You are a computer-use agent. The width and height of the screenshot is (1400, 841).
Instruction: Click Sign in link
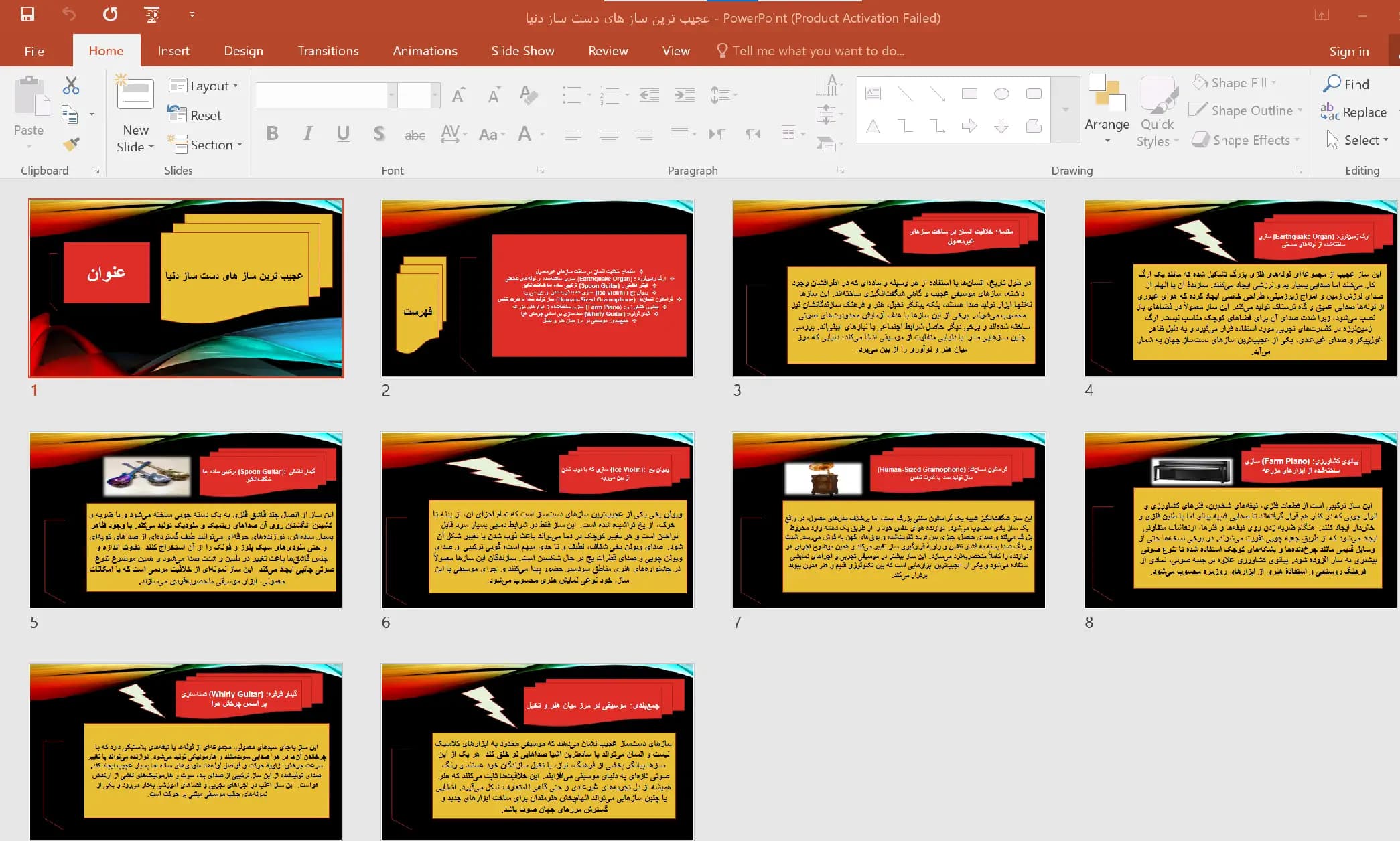[x=1349, y=52]
